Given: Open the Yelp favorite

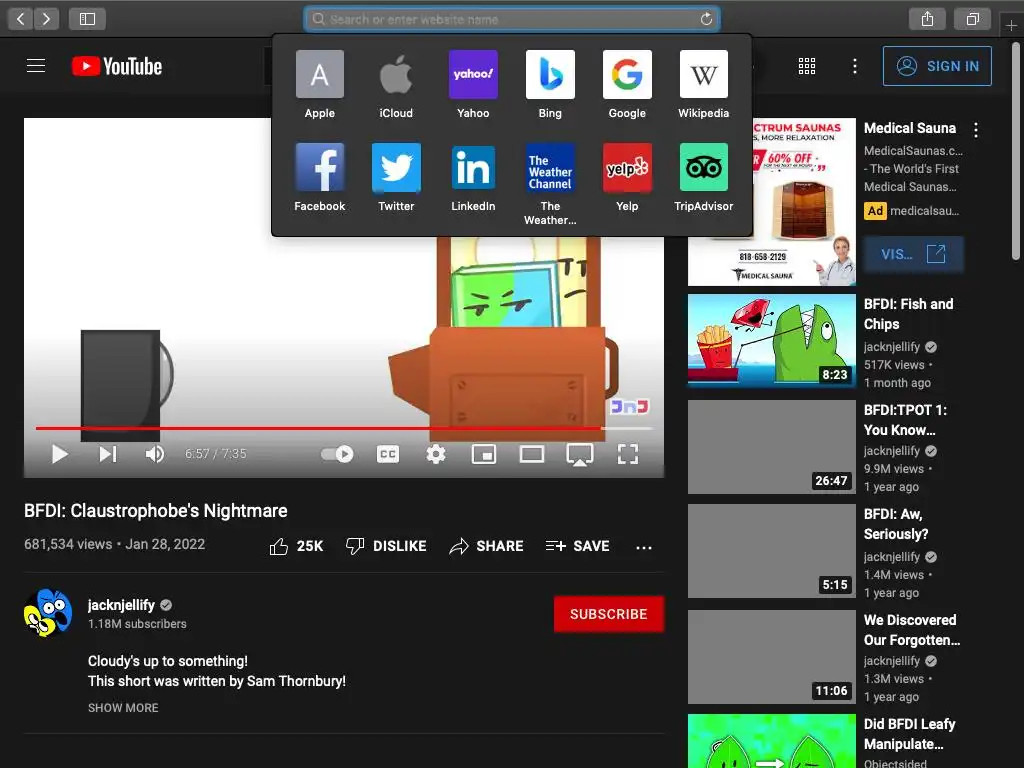Looking at the screenshot, I should [x=627, y=178].
